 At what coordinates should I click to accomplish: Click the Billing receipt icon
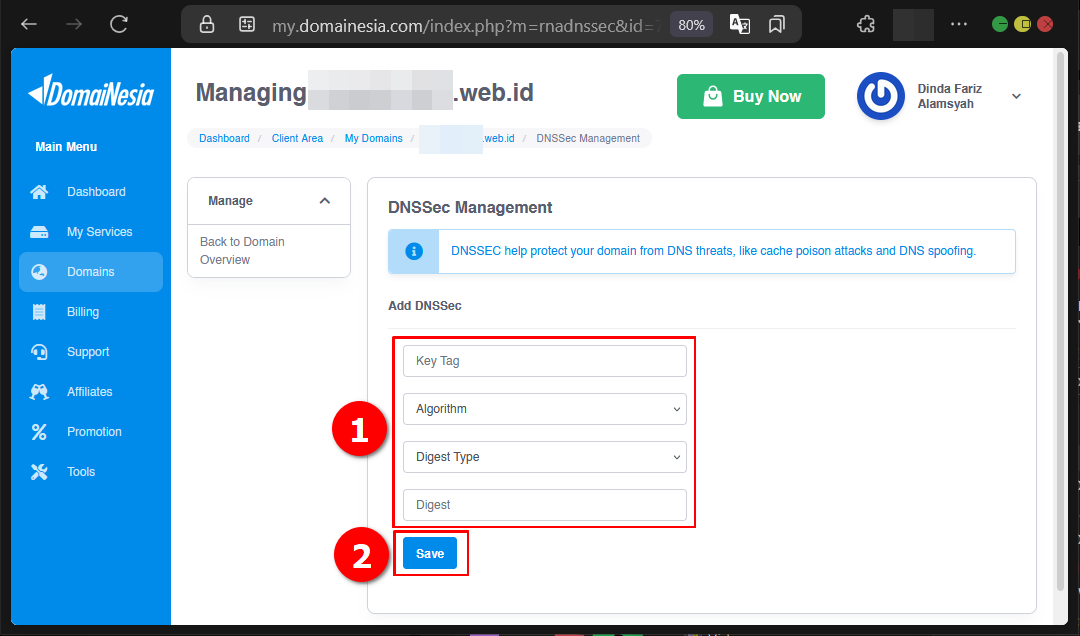[39, 311]
